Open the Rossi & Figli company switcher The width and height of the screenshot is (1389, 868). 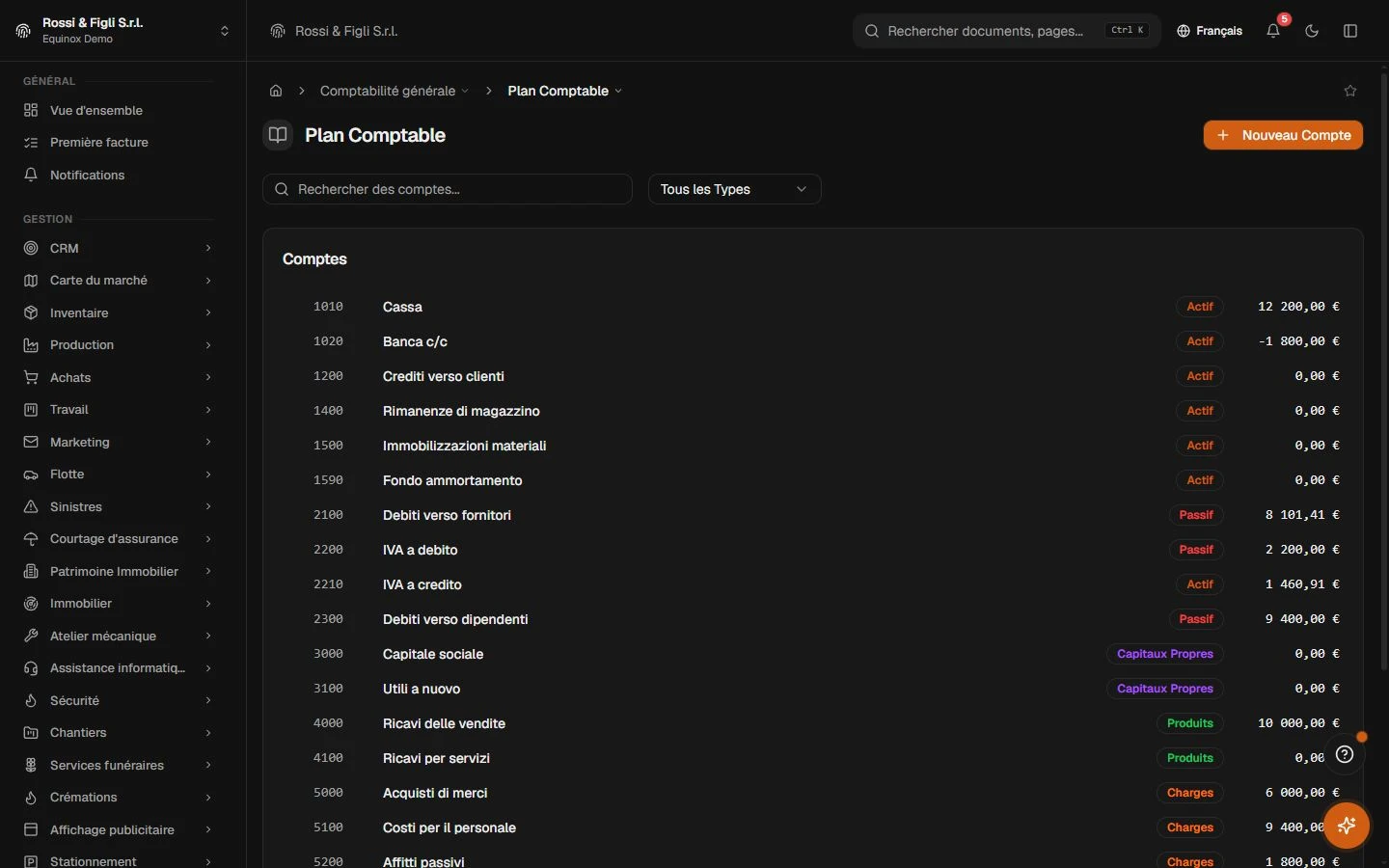coord(123,31)
